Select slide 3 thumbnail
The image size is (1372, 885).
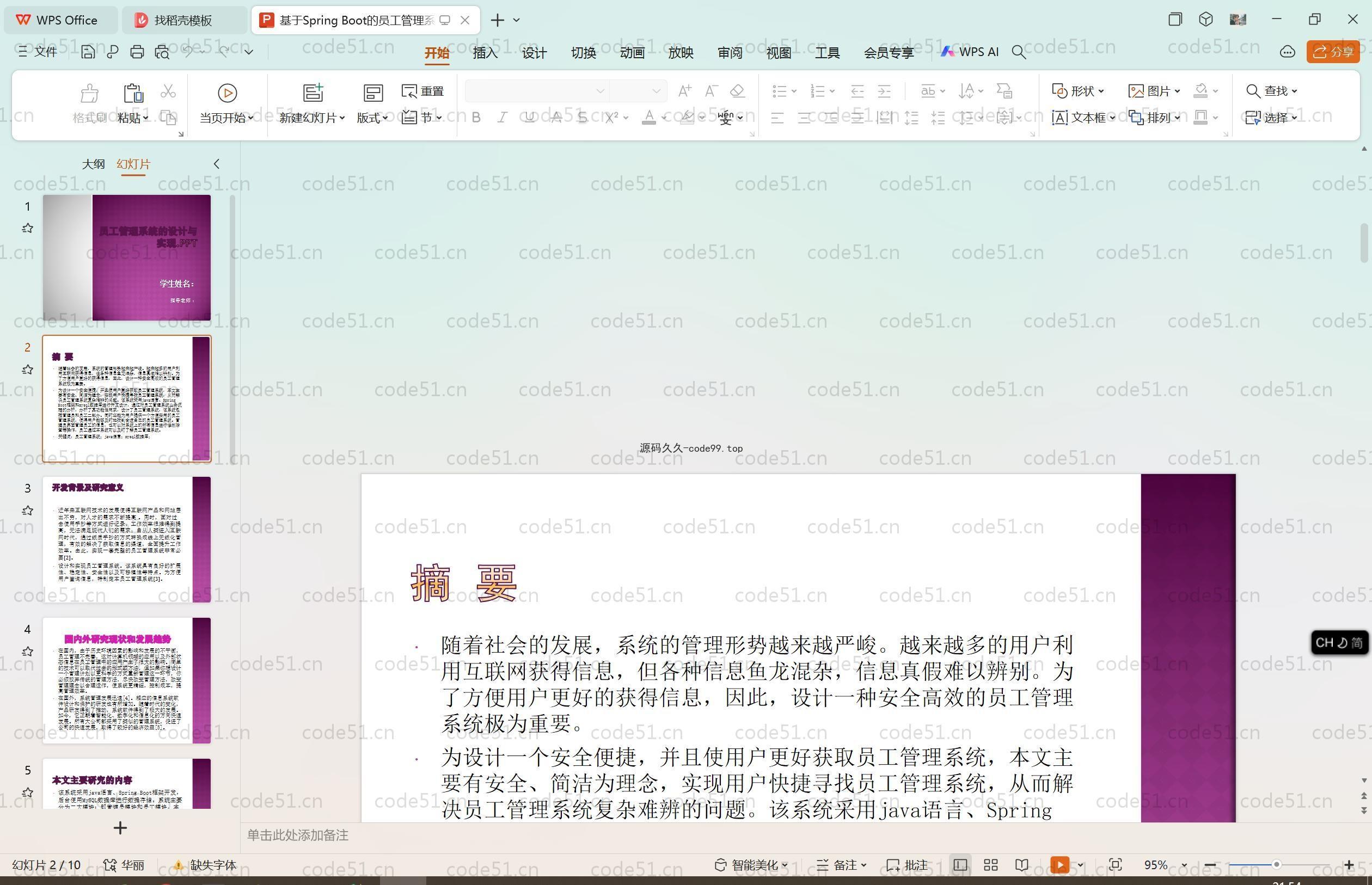point(126,538)
